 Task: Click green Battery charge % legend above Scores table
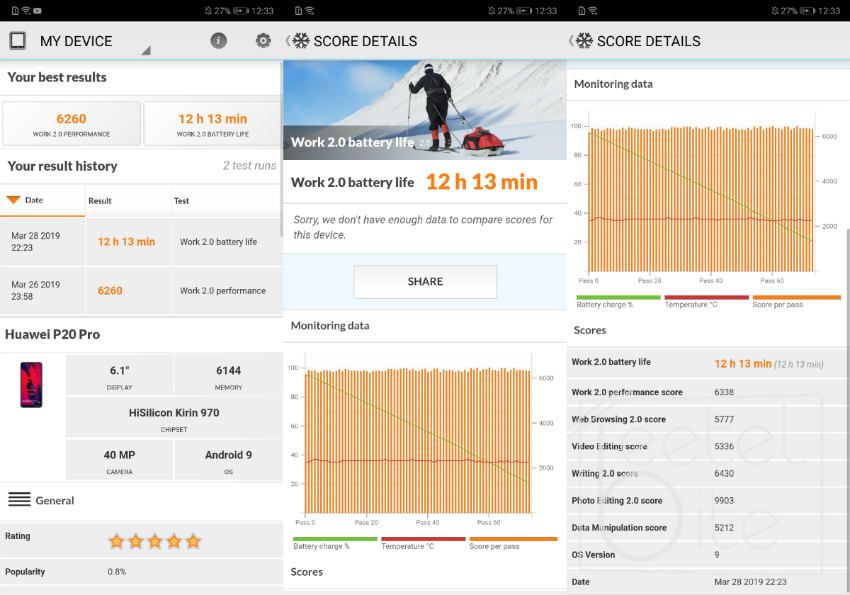tap(618, 301)
